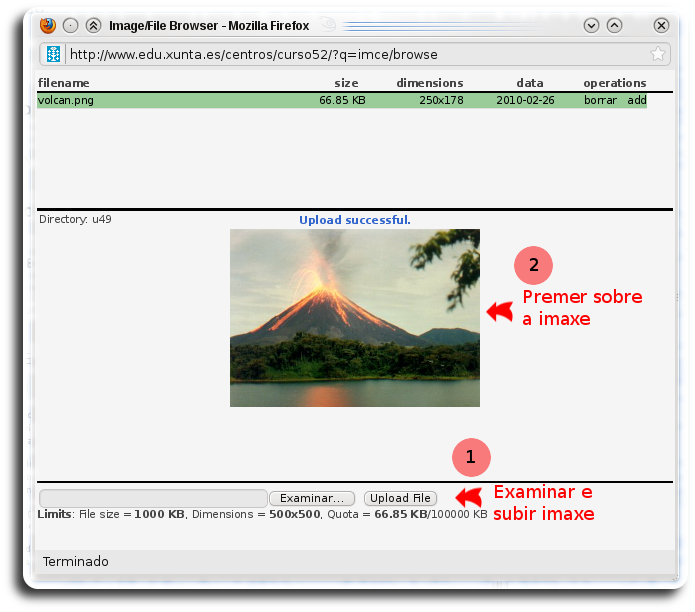Focus the URL address field

coord(350,54)
